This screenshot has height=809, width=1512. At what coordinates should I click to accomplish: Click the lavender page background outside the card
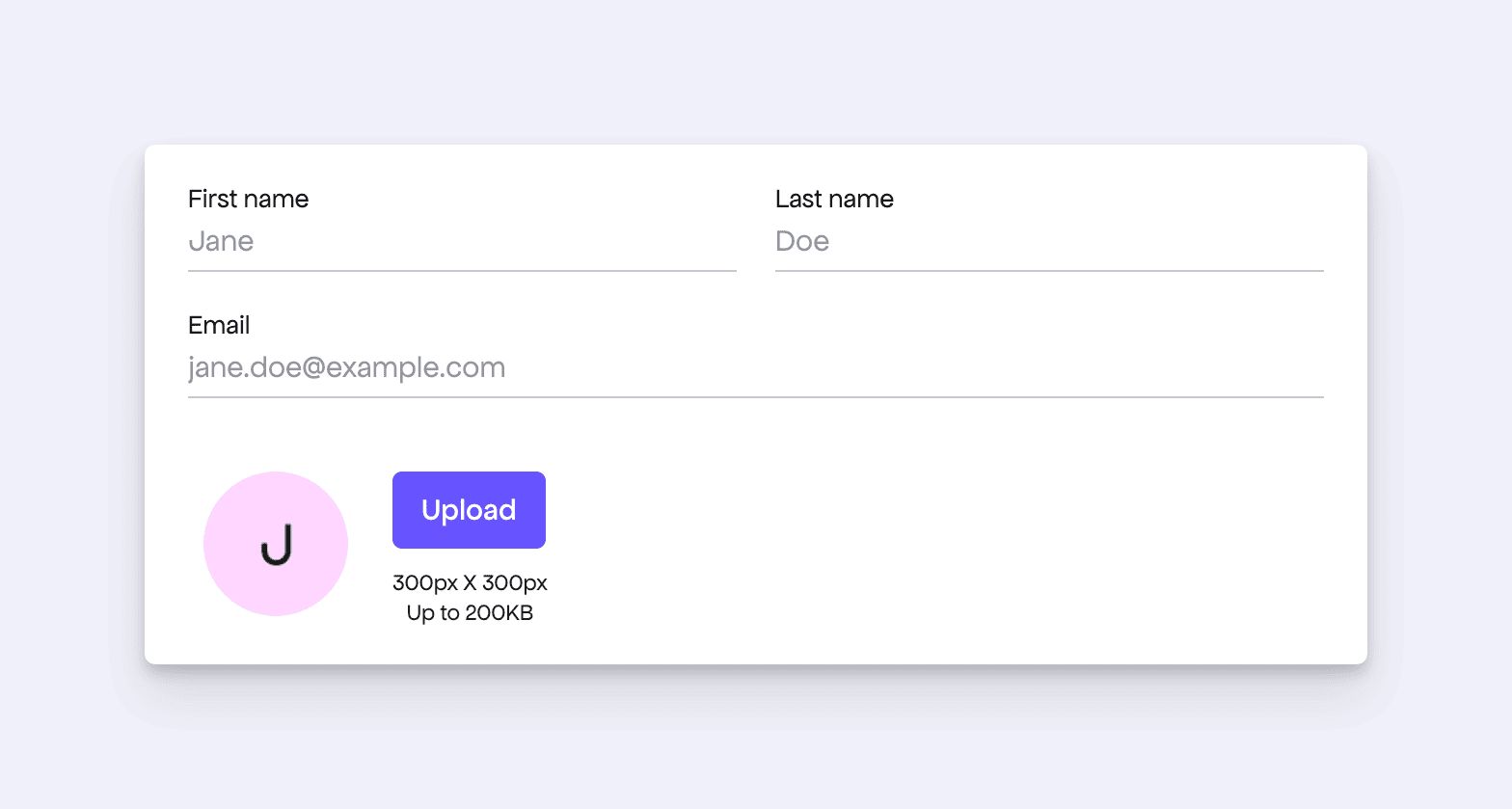(755, 67)
